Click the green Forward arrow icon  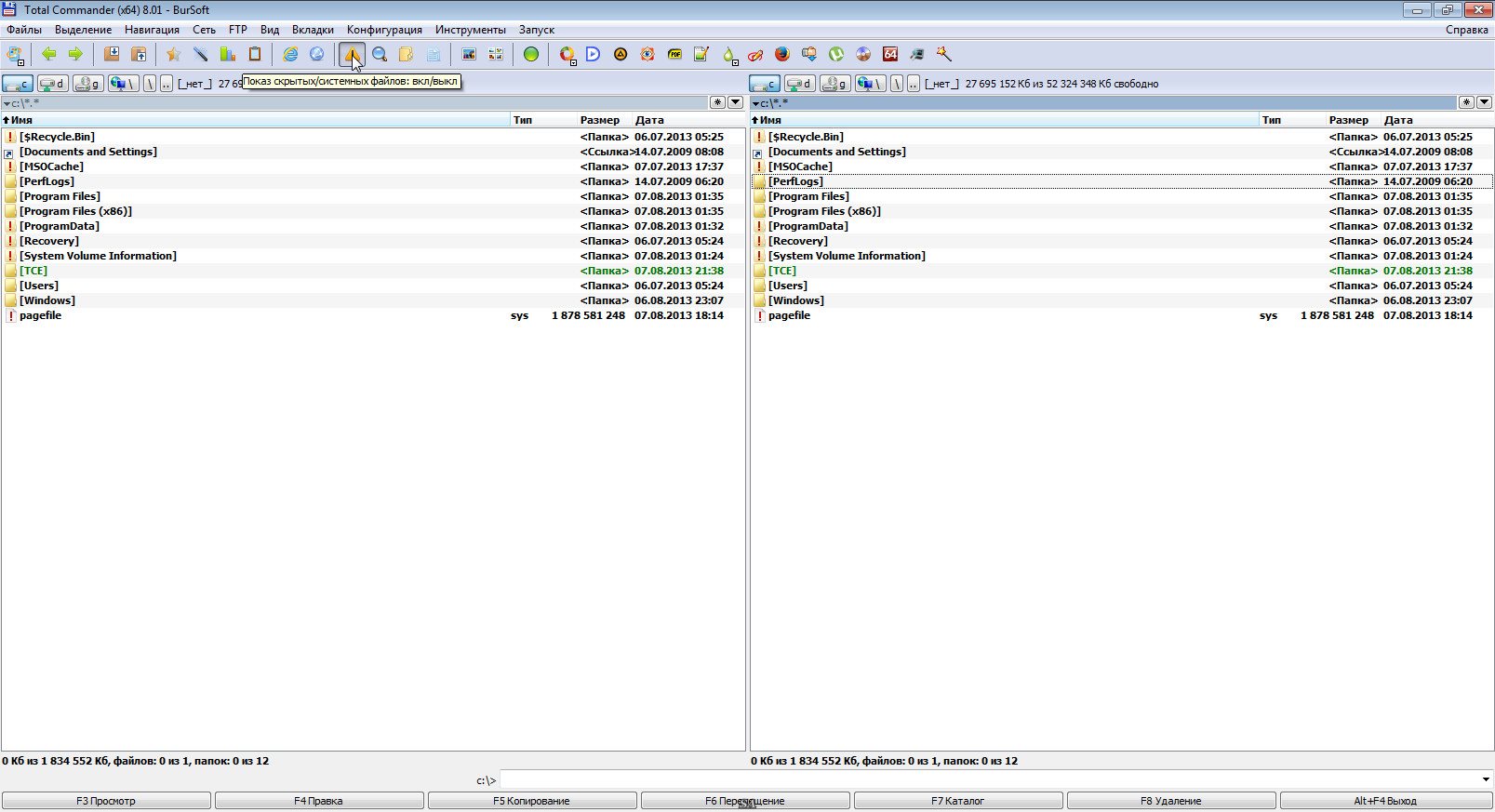(x=75, y=54)
